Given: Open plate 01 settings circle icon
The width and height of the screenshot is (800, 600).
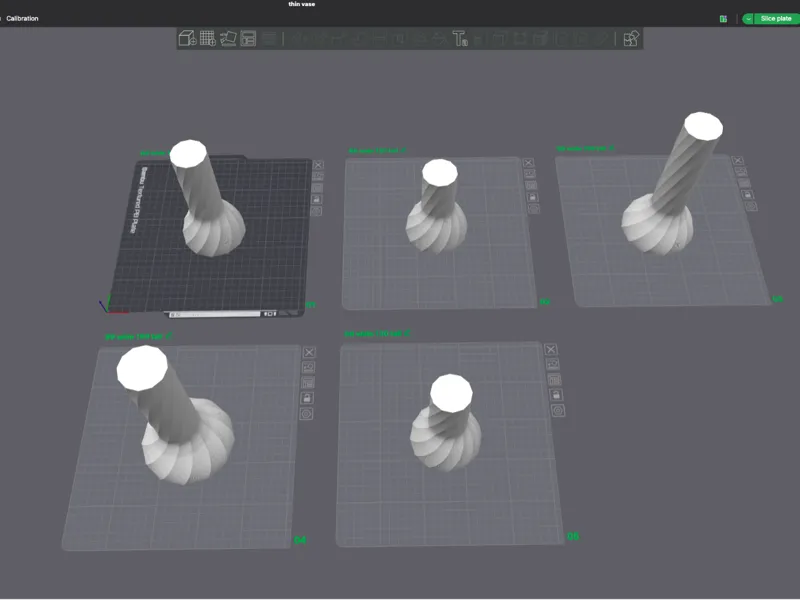Looking at the screenshot, I should 316,211.
